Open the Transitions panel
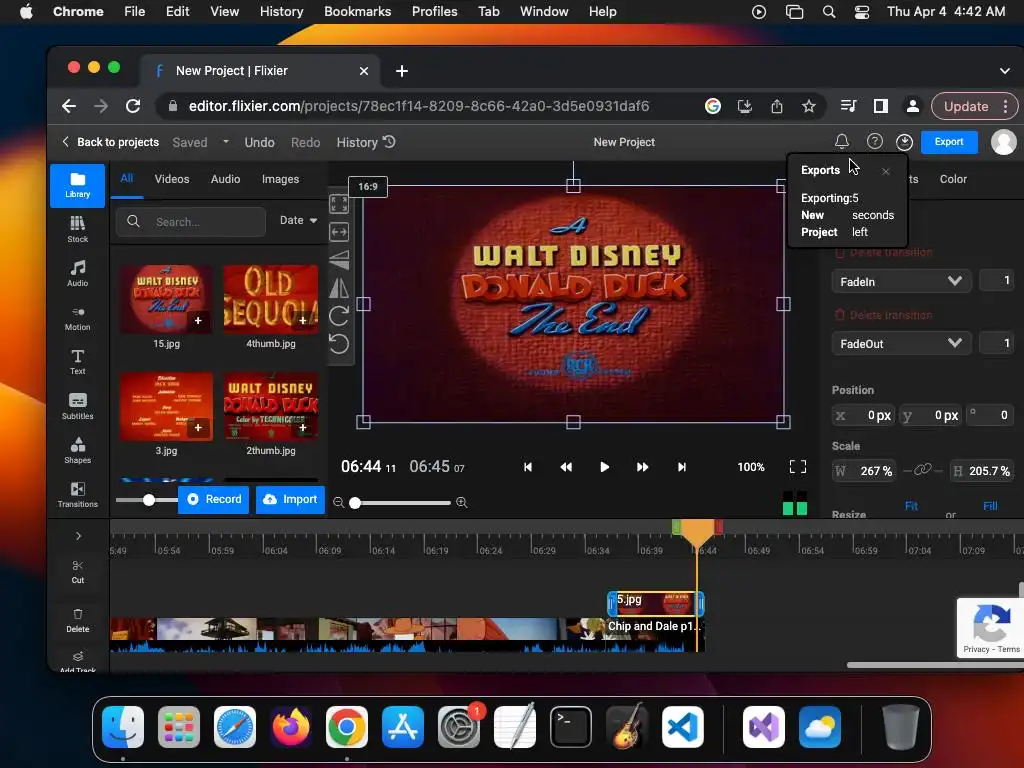The height and width of the screenshot is (768, 1024). point(77,494)
